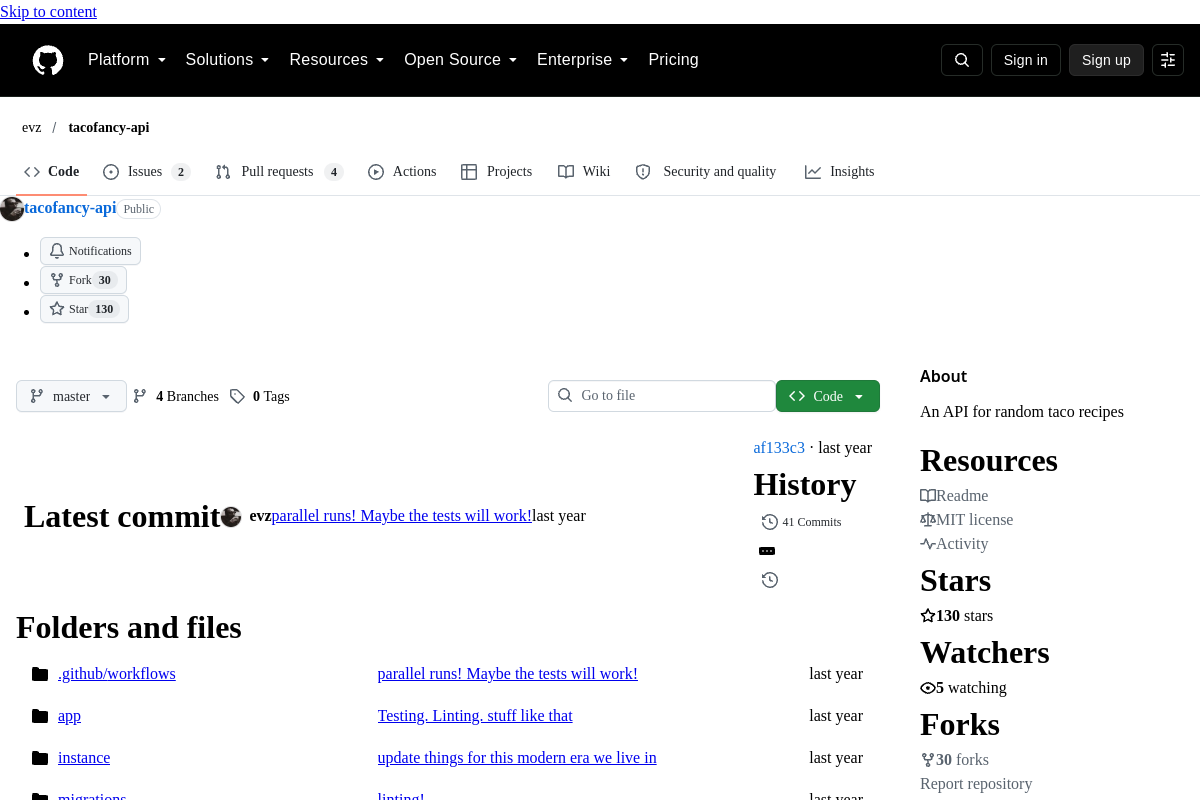Open the Security and quality tab
Image resolution: width=1200 pixels, height=800 pixels.
(x=706, y=172)
